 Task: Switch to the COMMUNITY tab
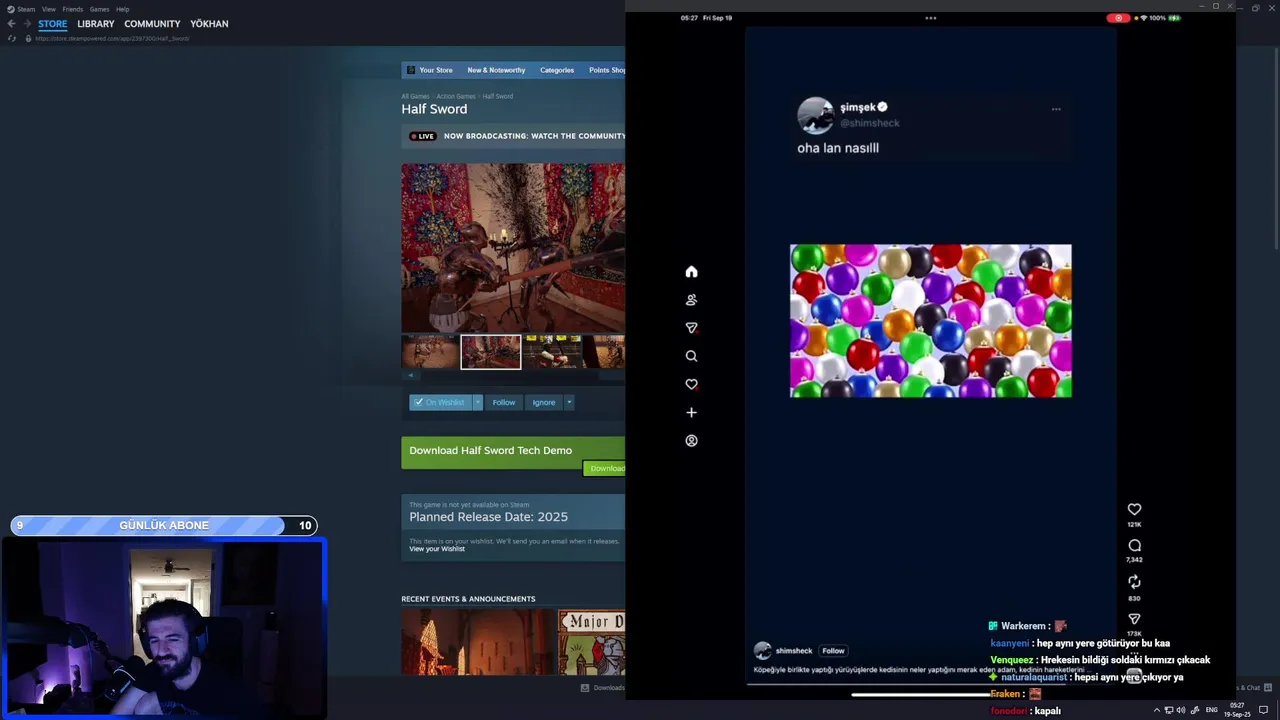[152, 24]
